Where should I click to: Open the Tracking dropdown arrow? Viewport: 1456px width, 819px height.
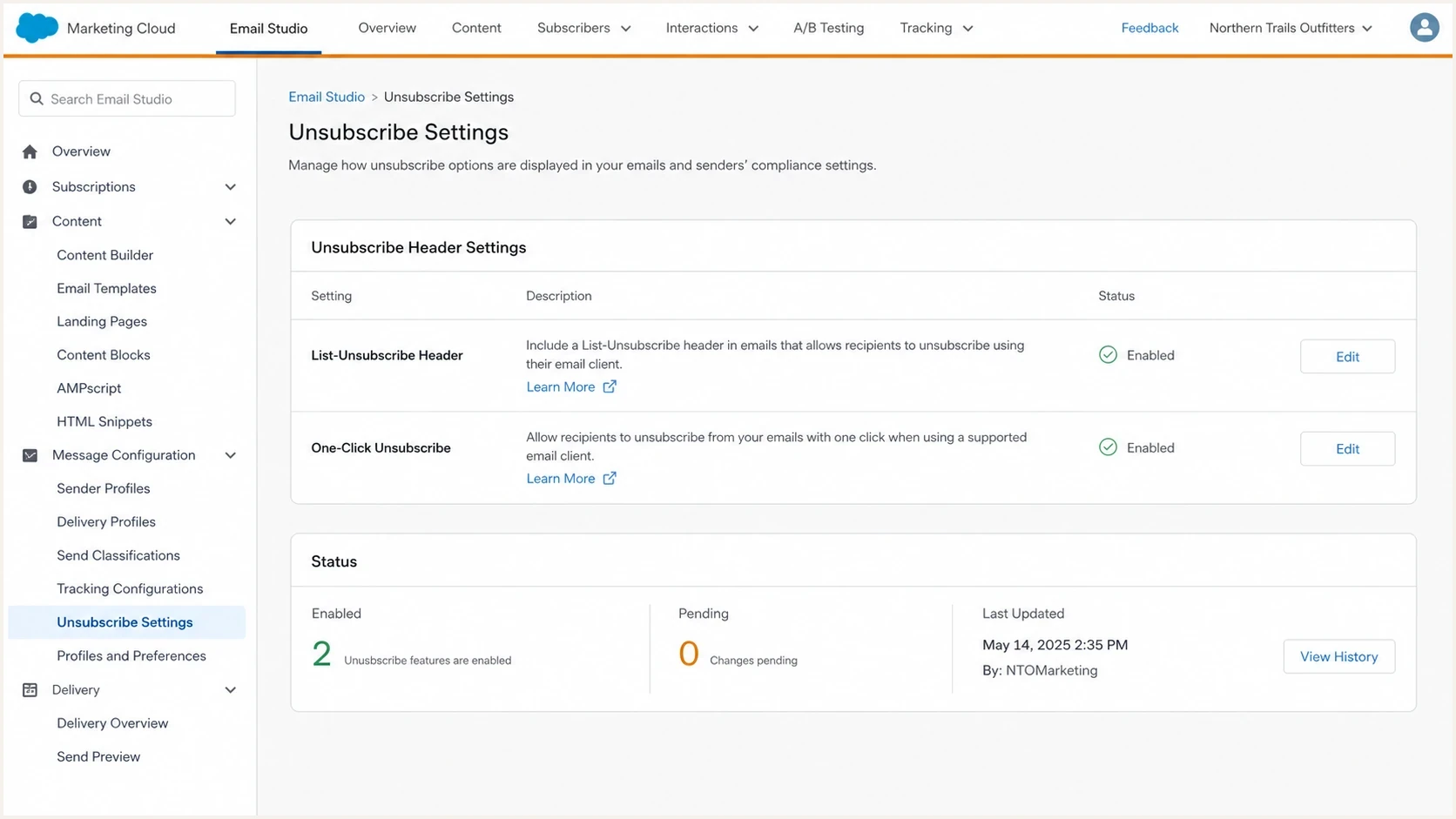[x=967, y=29]
